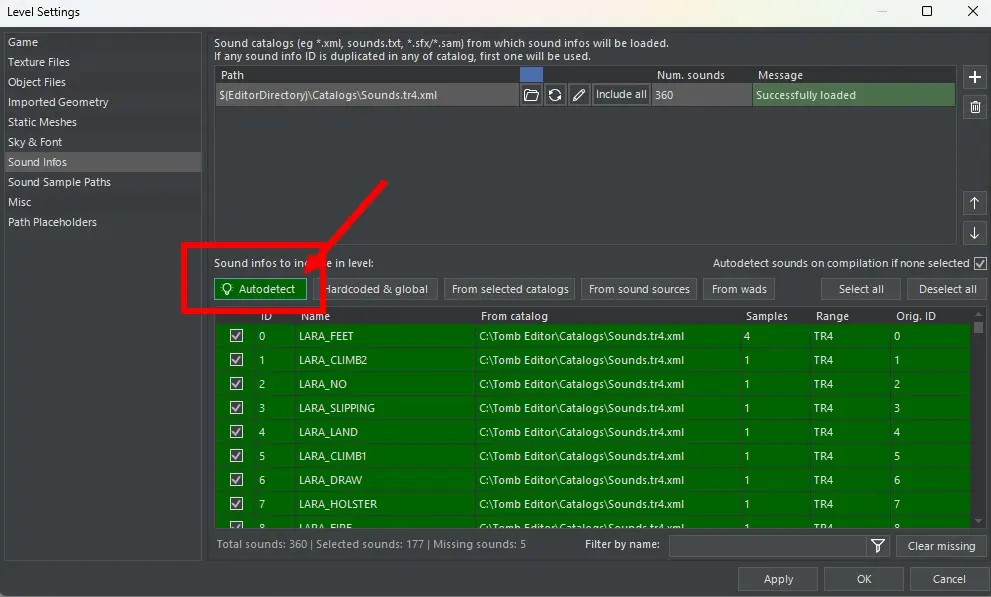
Task: Toggle the LARA_SLIPPING checkbox
Action: [x=236, y=408]
